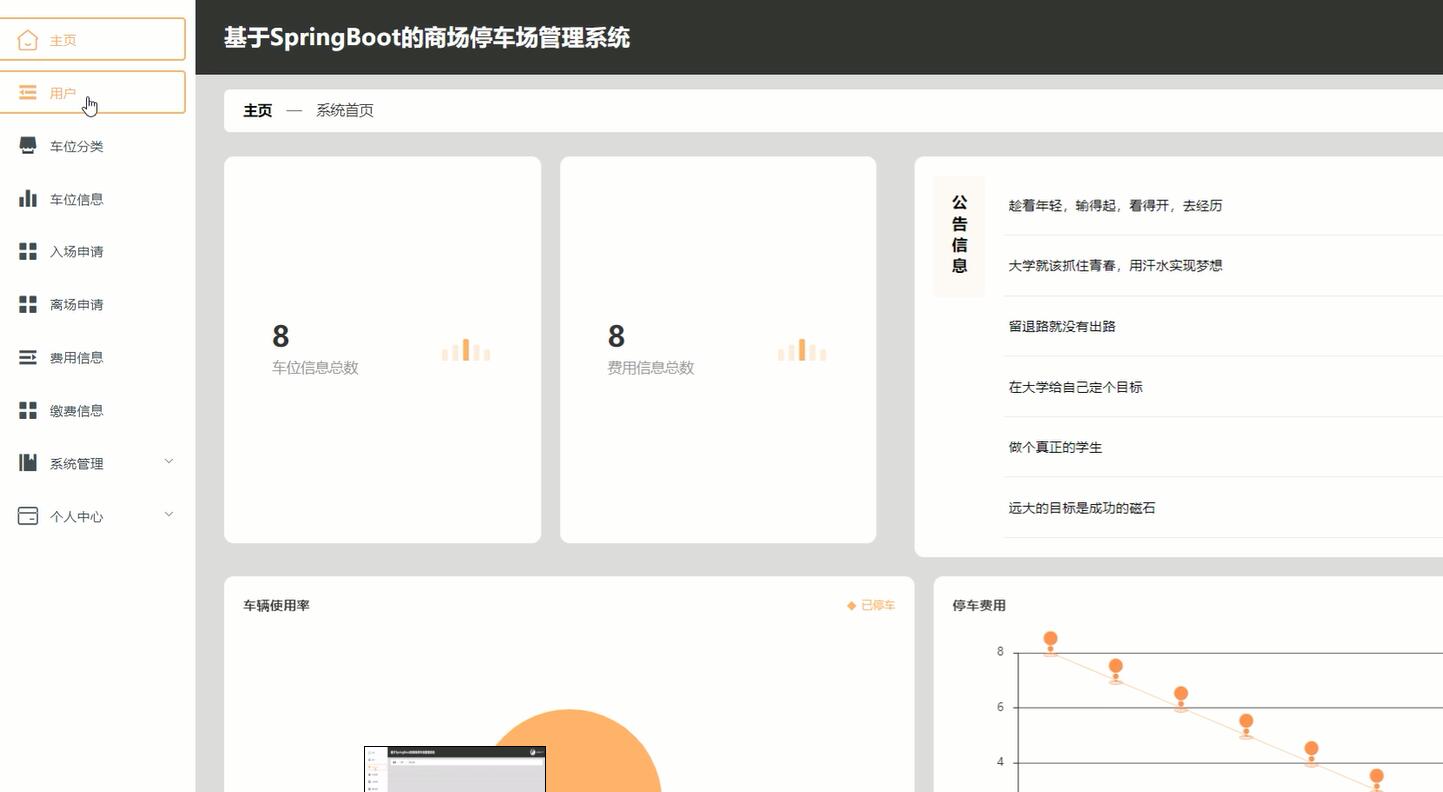Select the 主页 home icon in sidebar
The width and height of the screenshot is (1443, 792).
tap(27, 39)
